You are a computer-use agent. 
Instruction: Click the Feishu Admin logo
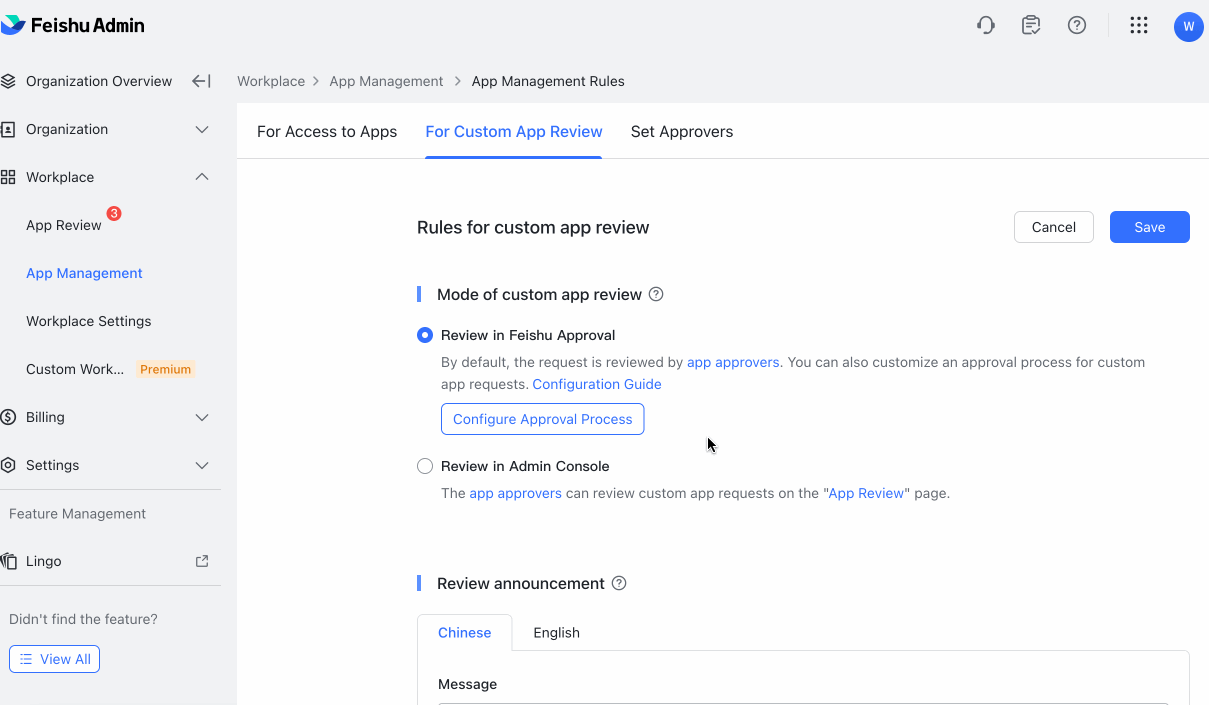tap(74, 25)
